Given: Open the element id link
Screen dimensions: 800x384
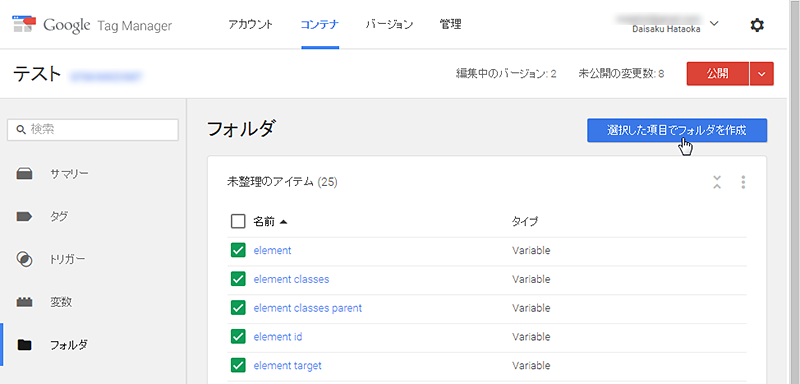Looking at the screenshot, I should [x=278, y=337].
